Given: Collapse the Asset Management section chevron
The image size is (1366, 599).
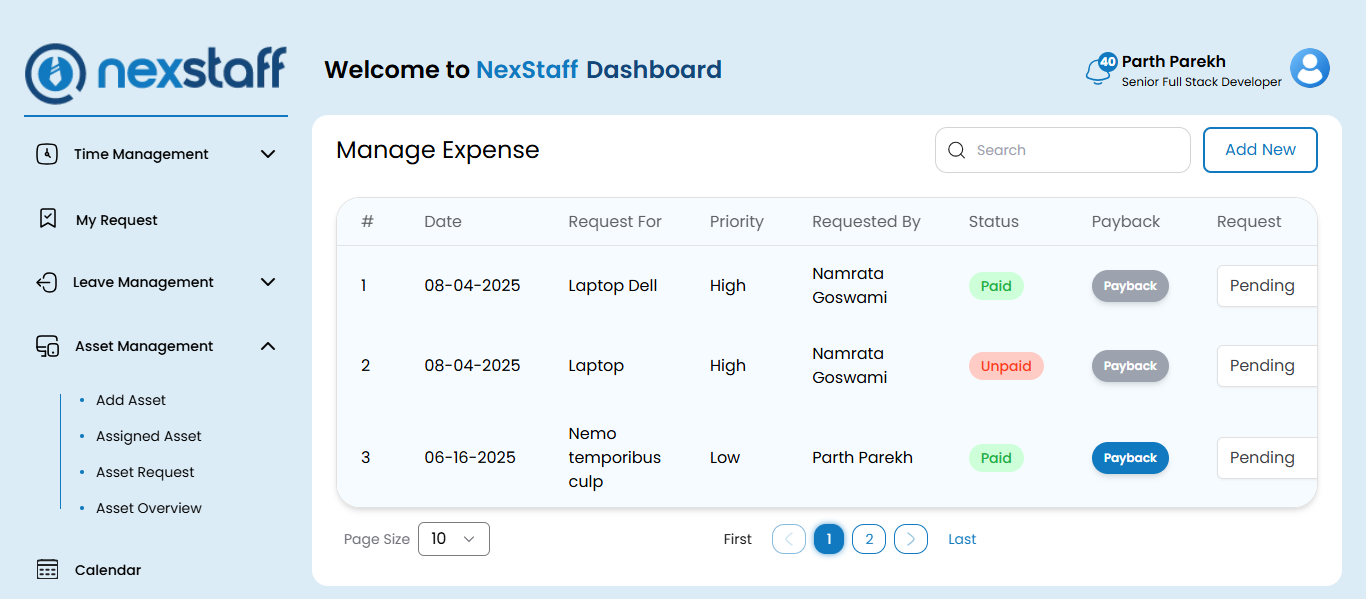Looking at the screenshot, I should (268, 346).
